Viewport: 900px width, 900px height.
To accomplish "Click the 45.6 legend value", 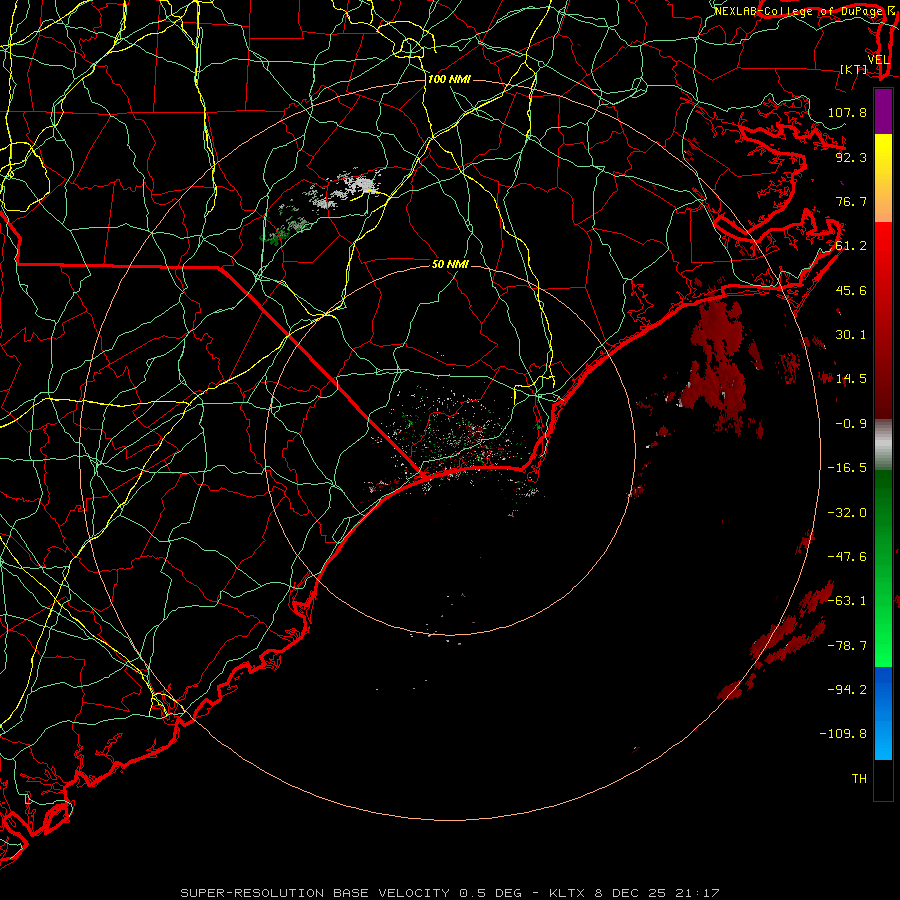I will (851, 290).
